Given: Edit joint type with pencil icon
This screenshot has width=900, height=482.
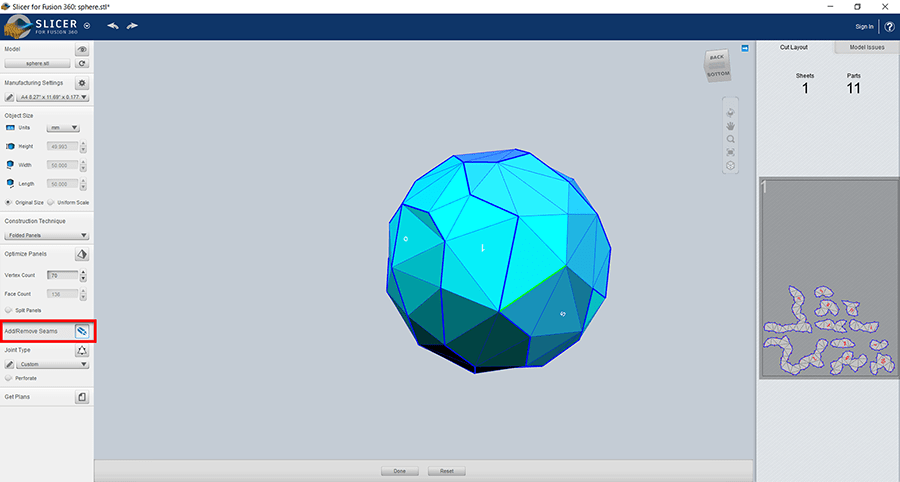Looking at the screenshot, I should point(9,364).
